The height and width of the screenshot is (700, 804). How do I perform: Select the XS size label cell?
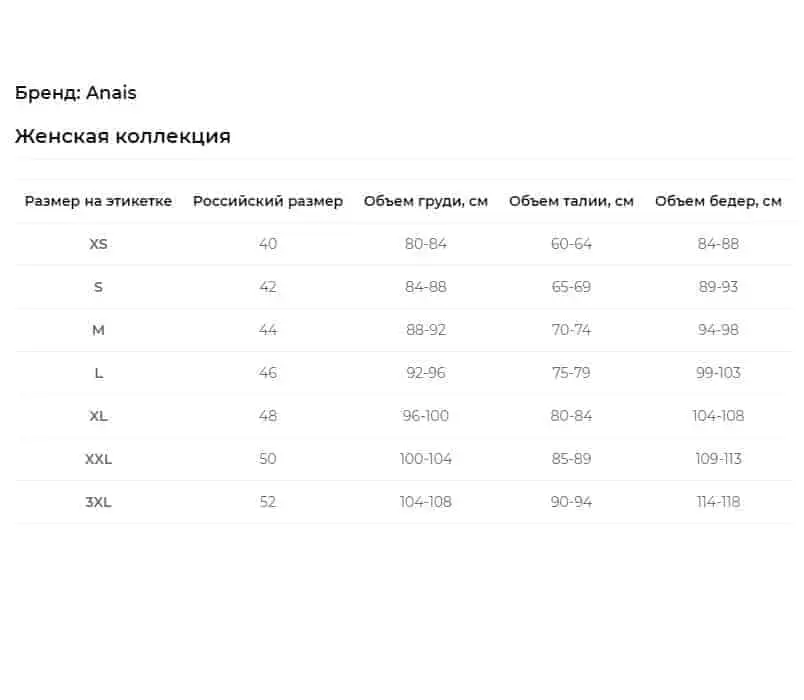(98, 244)
